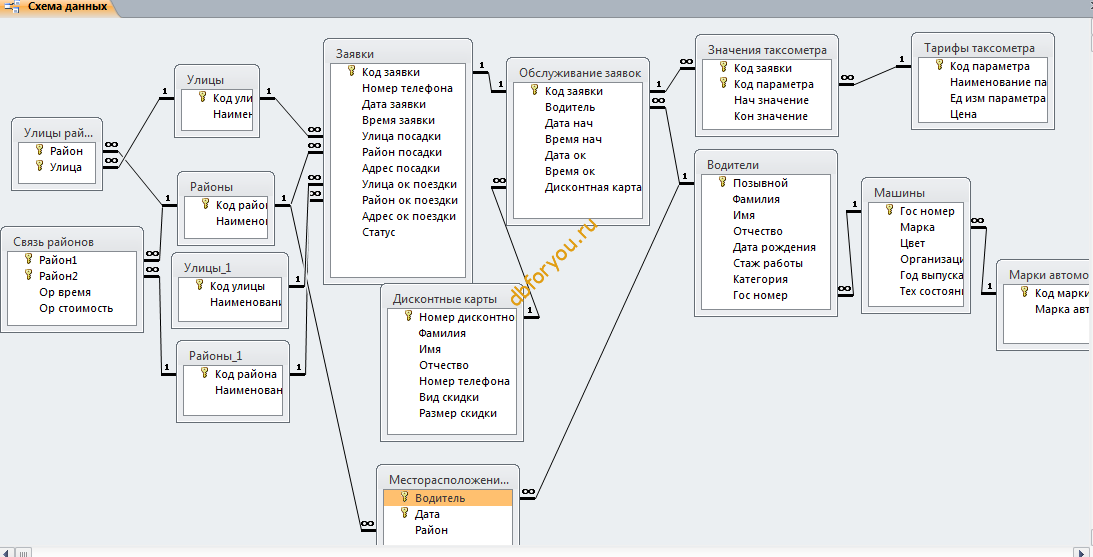
Task: Select Дисконтная карта field in Обслуживание заявок
Action: coord(578,187)
